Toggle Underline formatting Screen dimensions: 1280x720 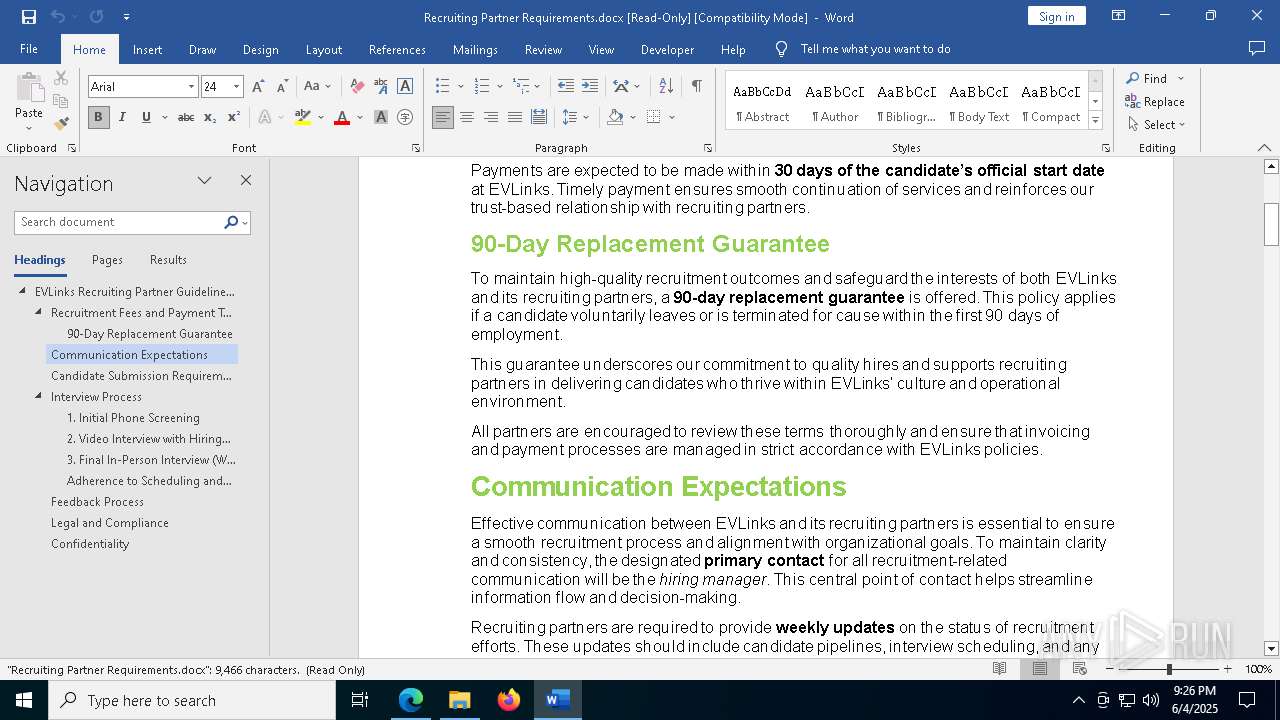pos(146,117)
